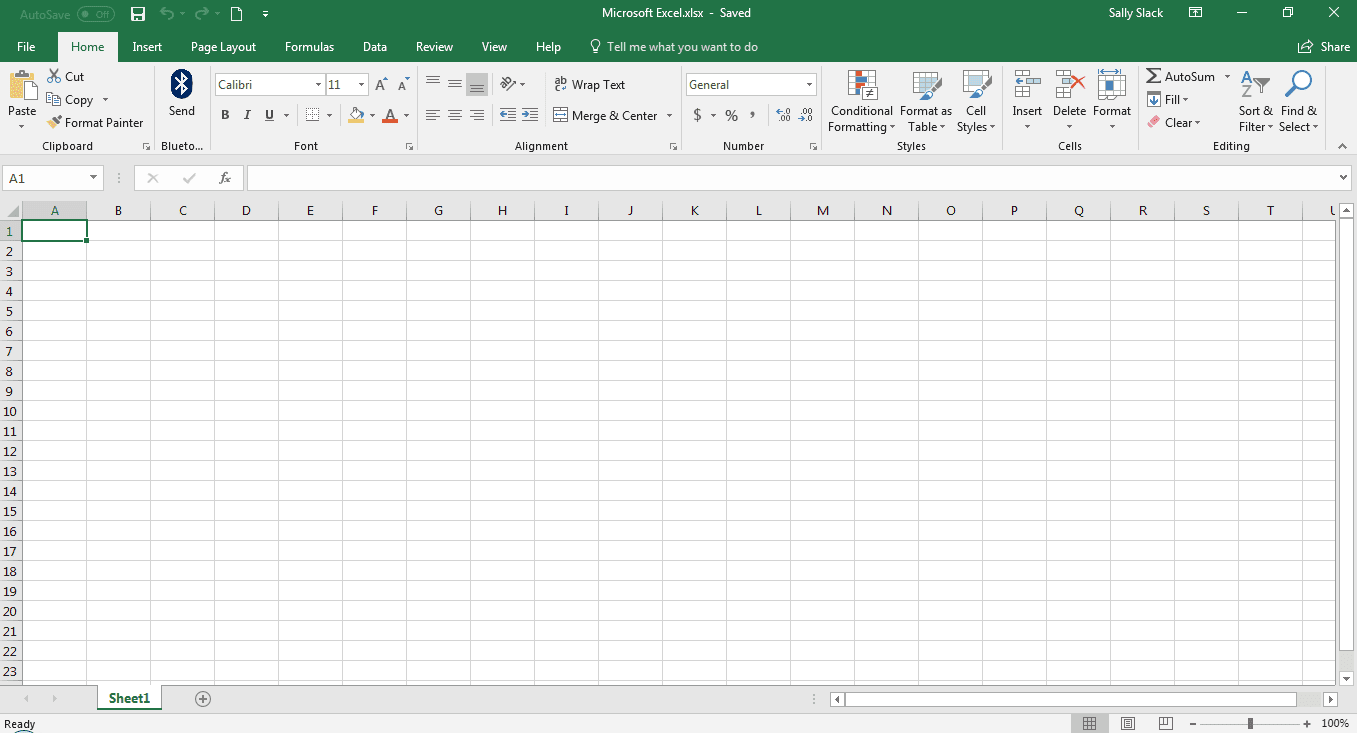The height and width of the screenshot is (733, 1357).
Task: Toggle Bold formatting
Action: click(225, 115)
